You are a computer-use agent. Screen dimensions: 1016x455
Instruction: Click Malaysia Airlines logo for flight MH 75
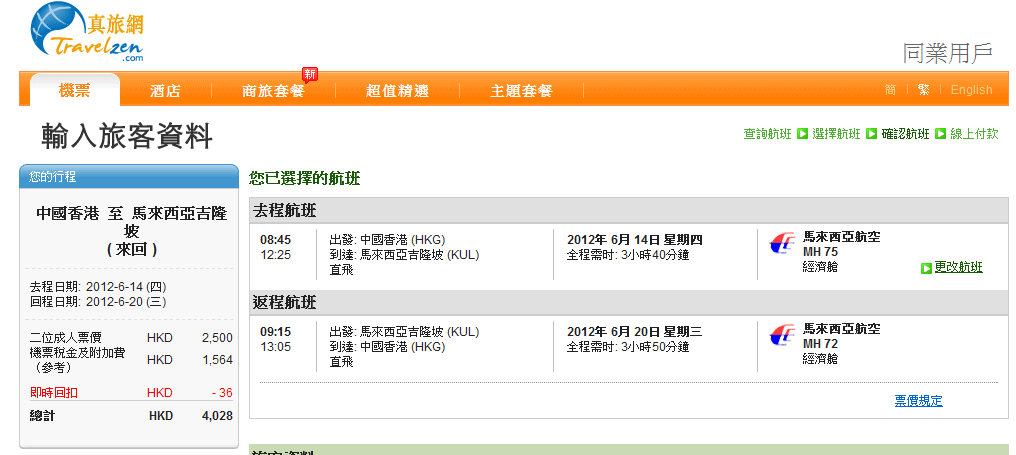tap(782, 243)
